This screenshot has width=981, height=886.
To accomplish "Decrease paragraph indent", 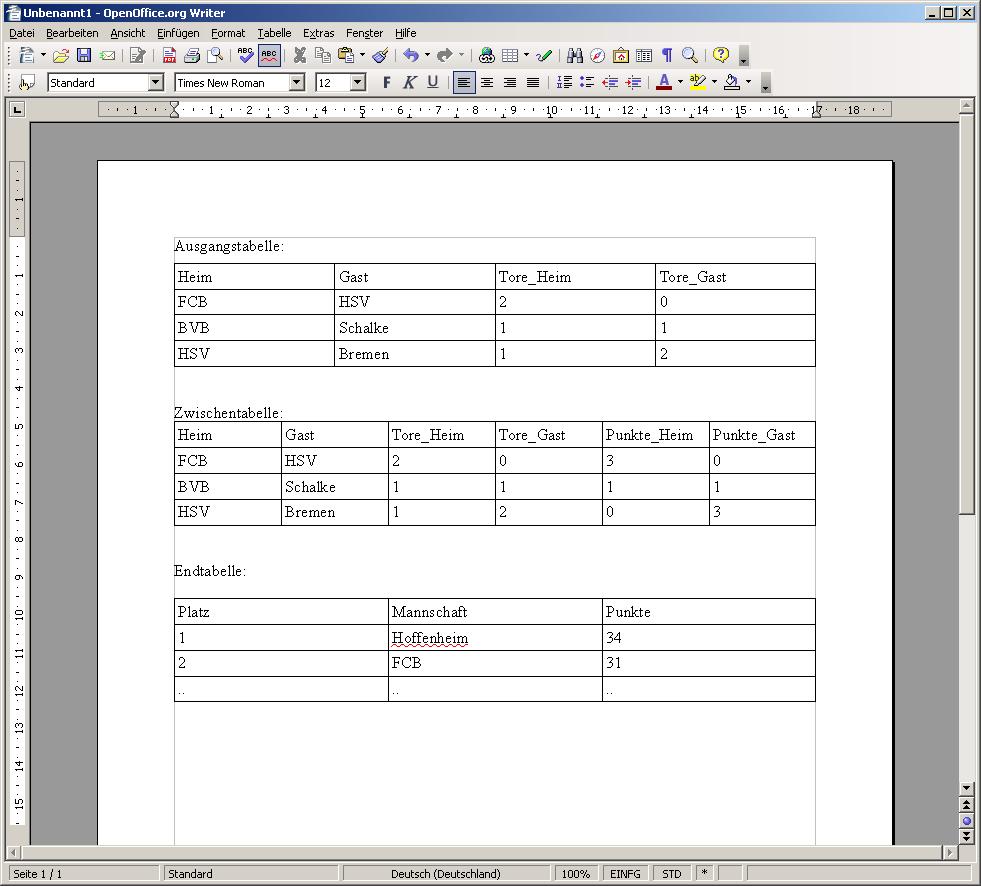I will (x=610, y=83).
